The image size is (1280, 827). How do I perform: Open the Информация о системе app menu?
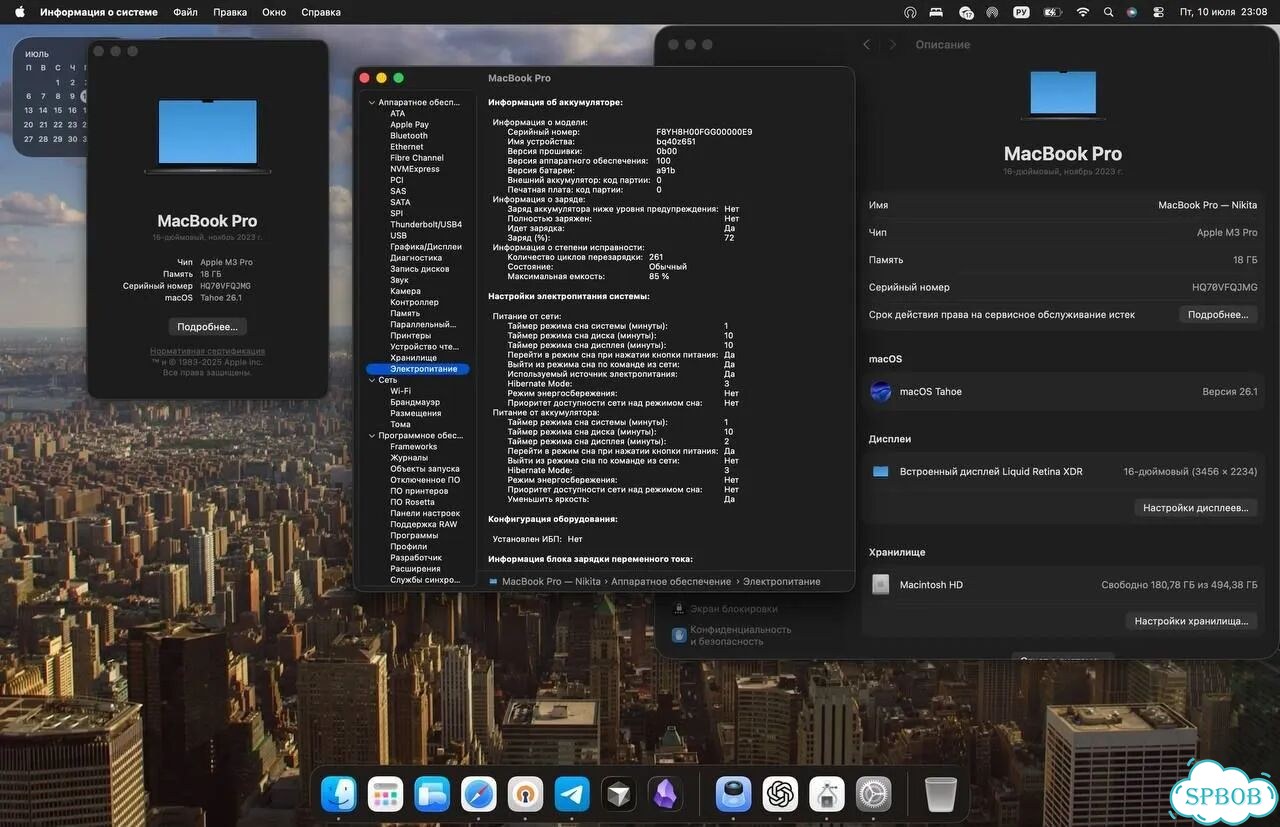(99, 12)
